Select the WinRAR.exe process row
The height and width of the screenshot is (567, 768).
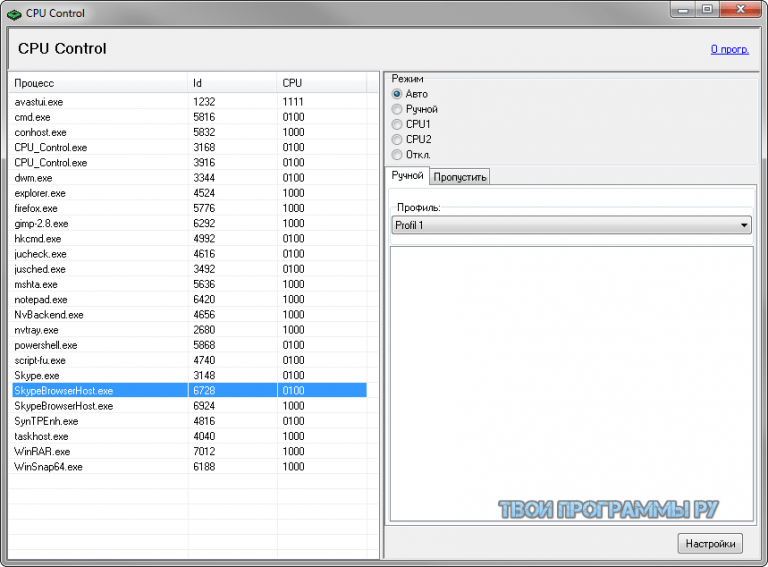[189, 451]
